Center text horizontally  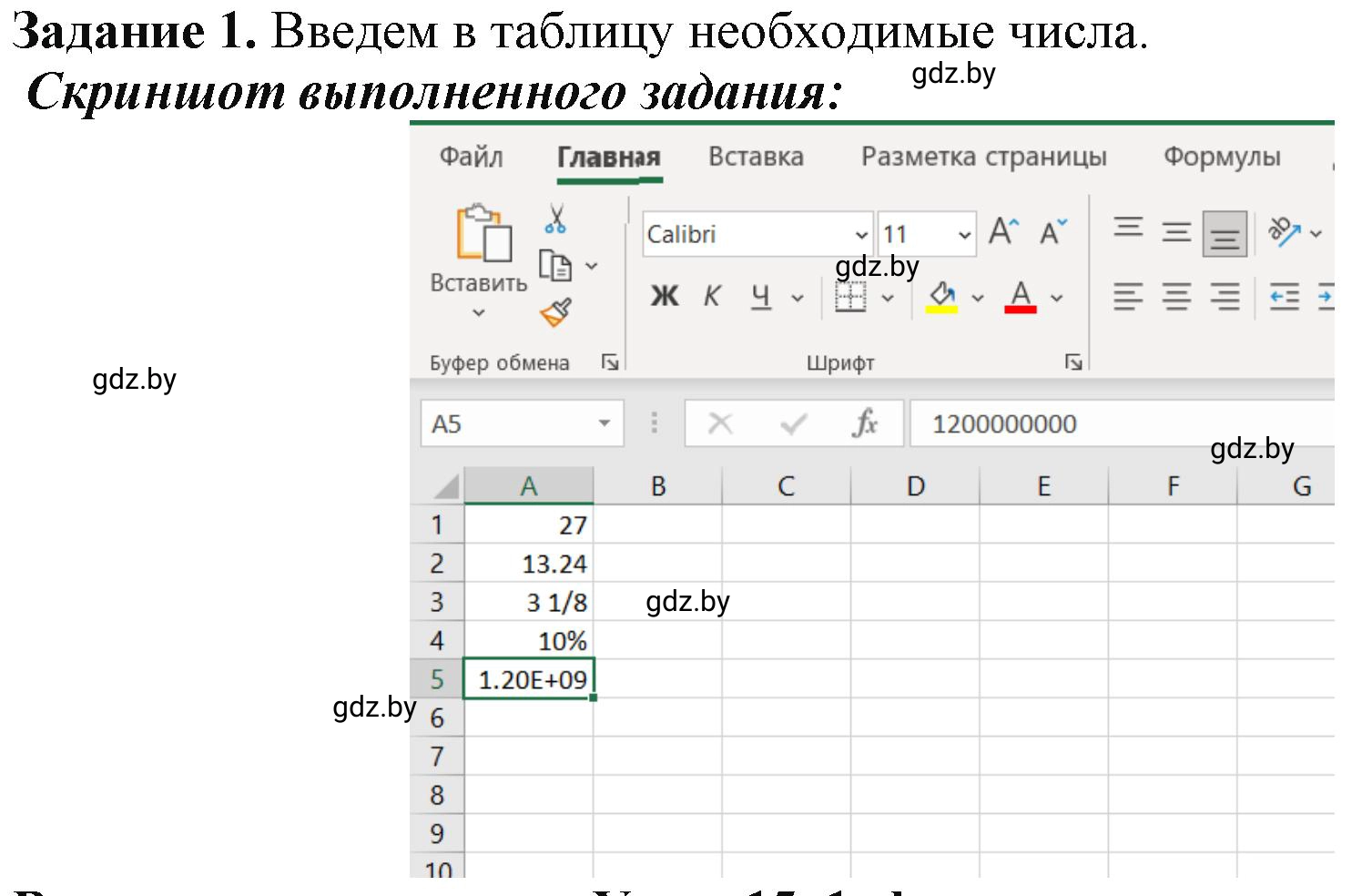[x=1176, y=297]
